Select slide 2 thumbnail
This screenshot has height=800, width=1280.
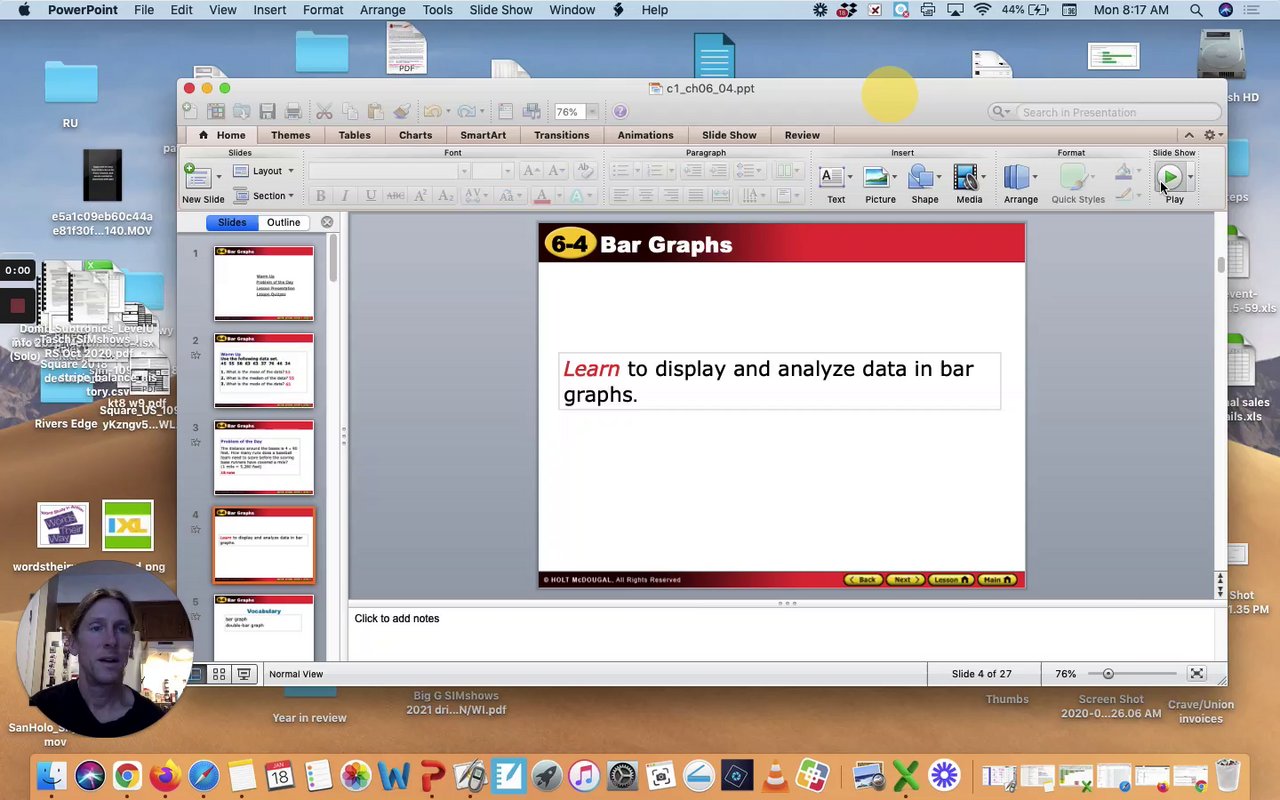[x=264, y=371]
